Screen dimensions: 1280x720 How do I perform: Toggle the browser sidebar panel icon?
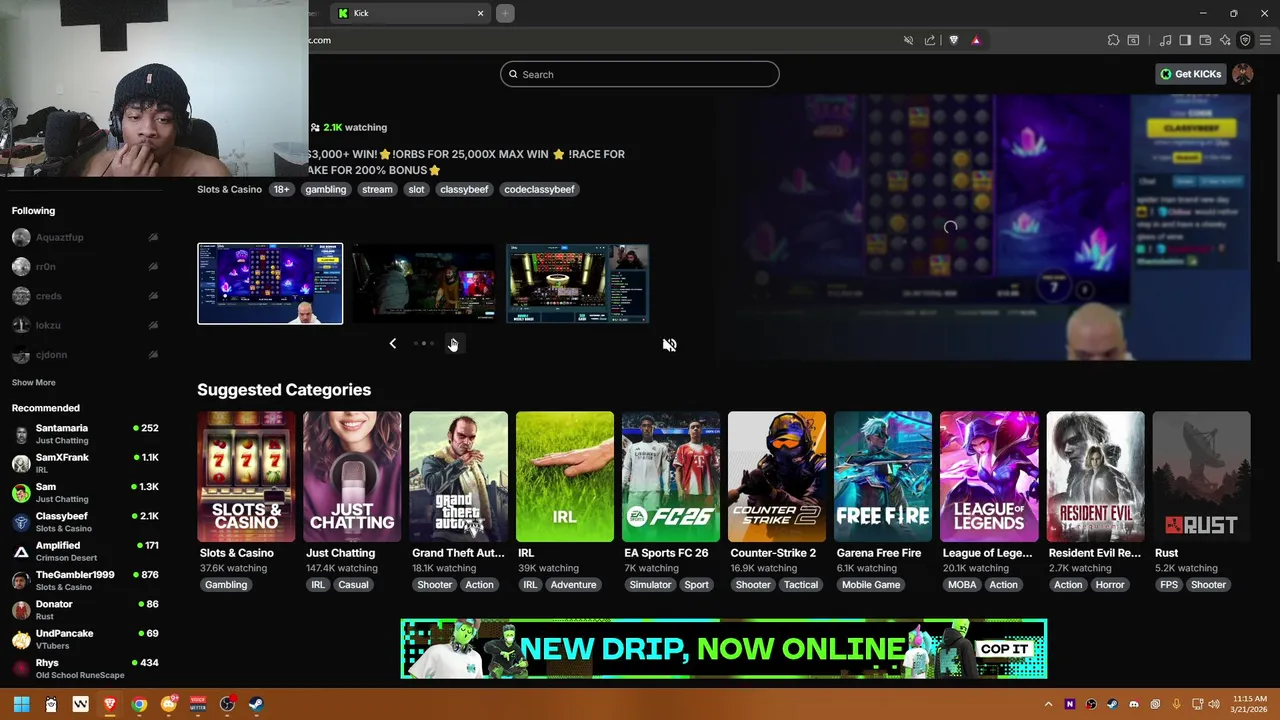[1185, 40]
